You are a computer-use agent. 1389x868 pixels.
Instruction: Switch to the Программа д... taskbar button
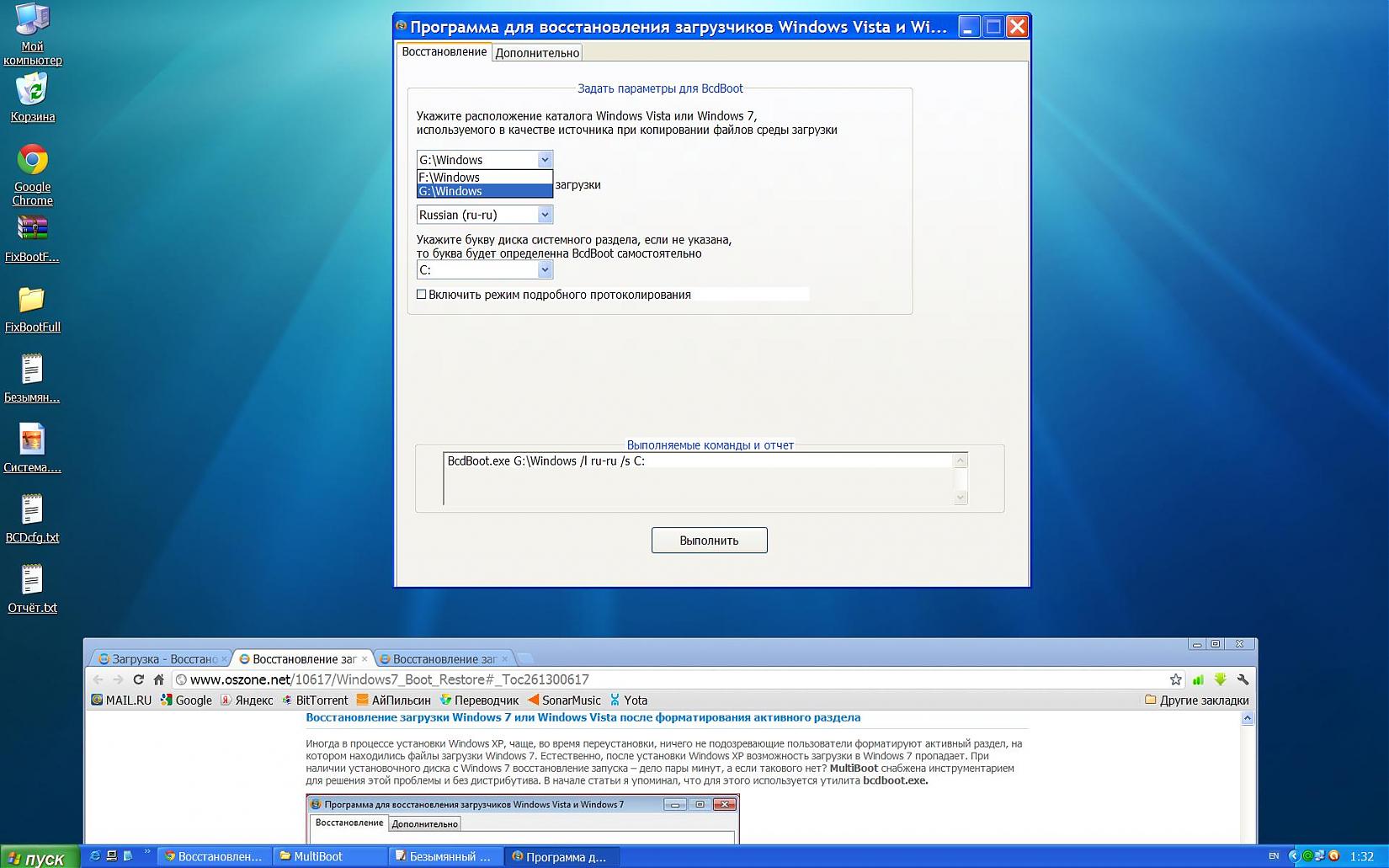click(x=561, y=856)
